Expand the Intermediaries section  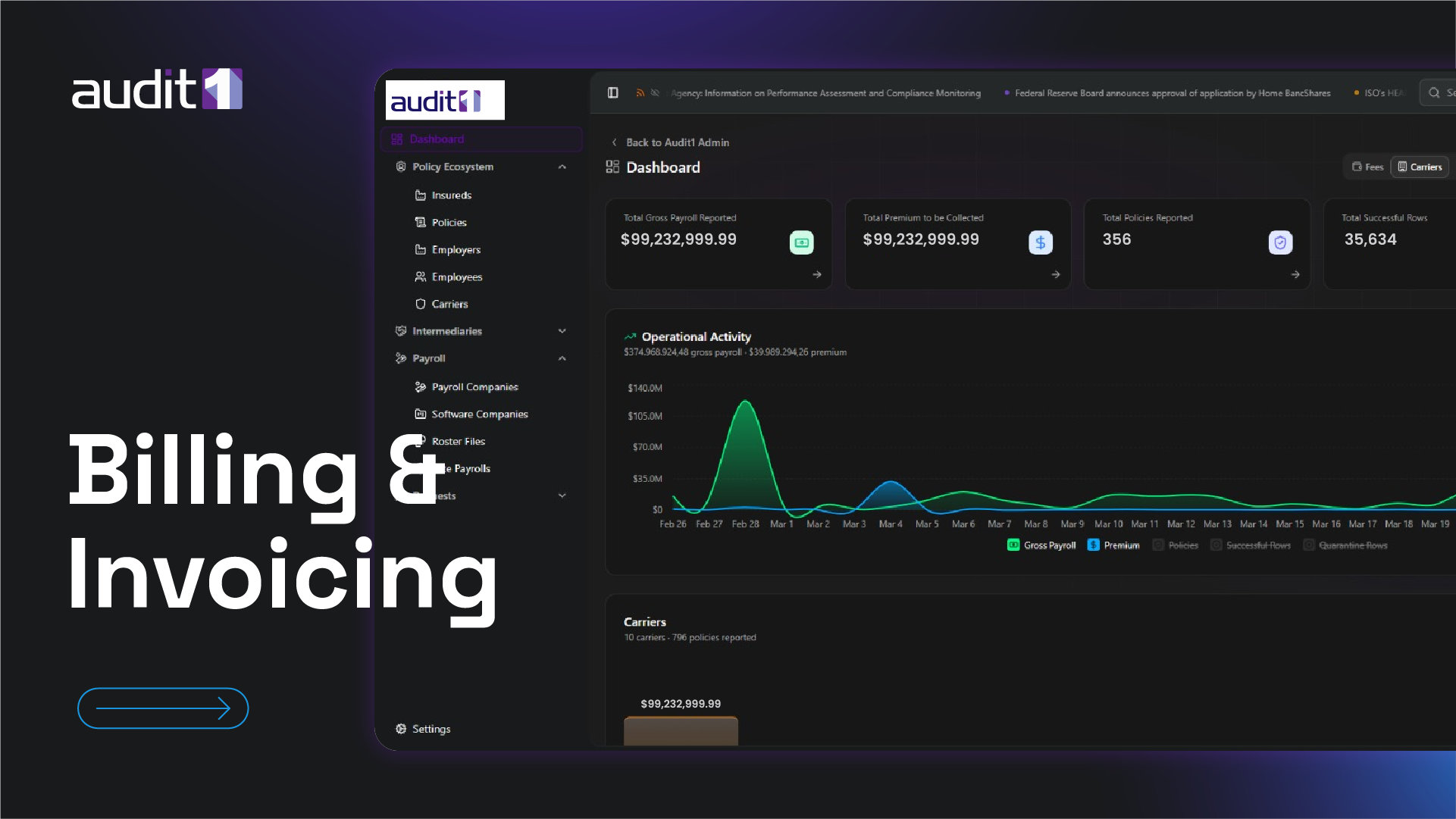coord(562,331)
